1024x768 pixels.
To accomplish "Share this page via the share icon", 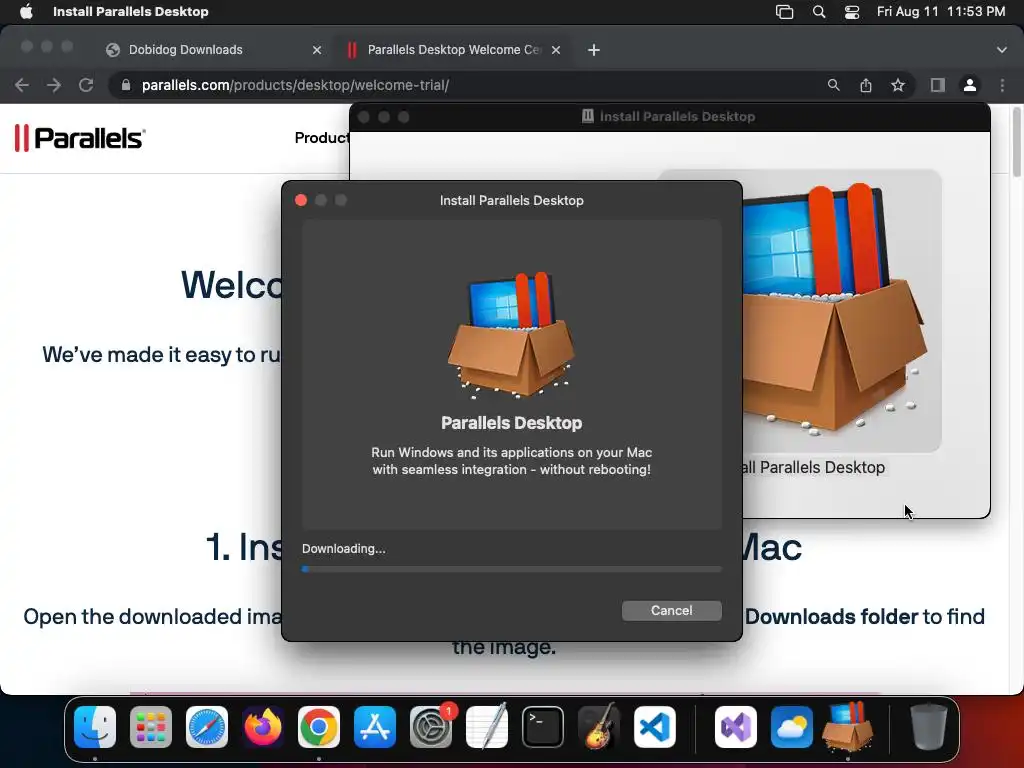I will point(866,85).
